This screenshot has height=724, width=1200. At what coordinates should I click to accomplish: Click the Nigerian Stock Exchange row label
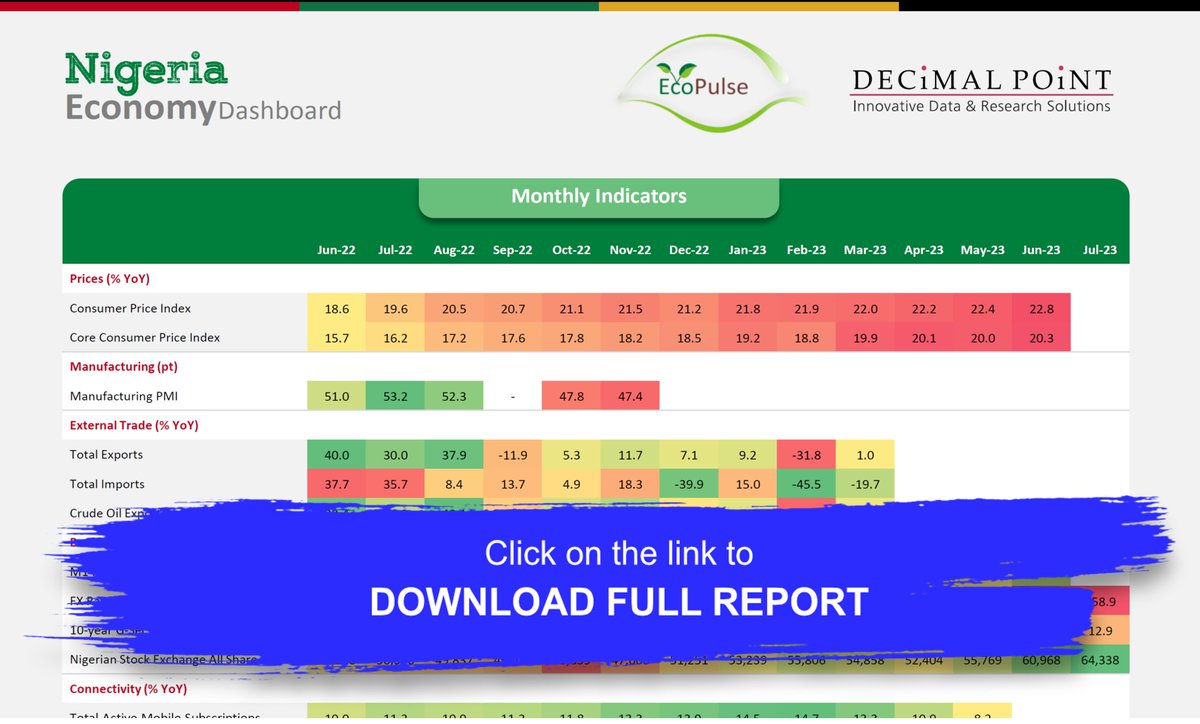[x=164, y=660]
